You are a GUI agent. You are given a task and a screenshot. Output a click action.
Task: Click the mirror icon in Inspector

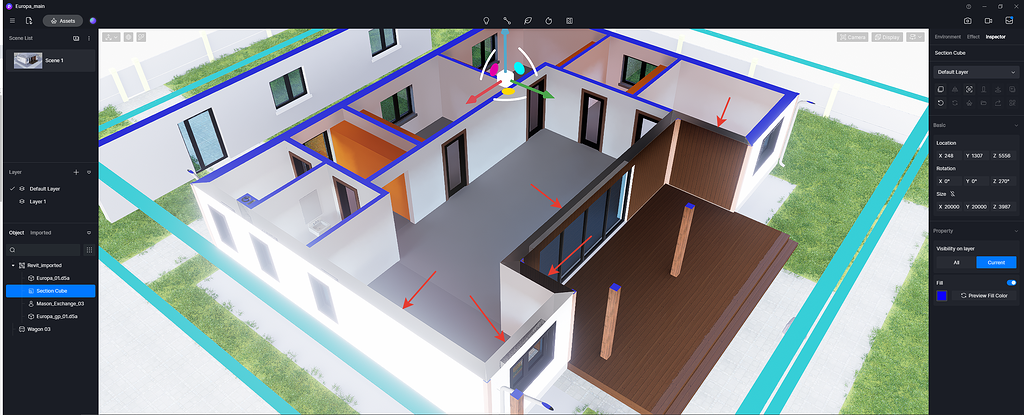pyautogui.click(x=955, y=90)
